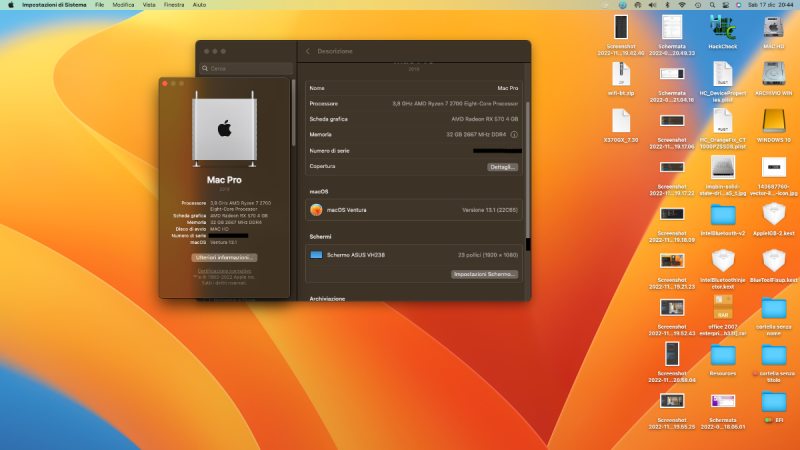This screenshot has width=800, height=450.
Task: Select the HC_OrangeFix plist file
Action: pyautogui.click(x=722, y=121)
